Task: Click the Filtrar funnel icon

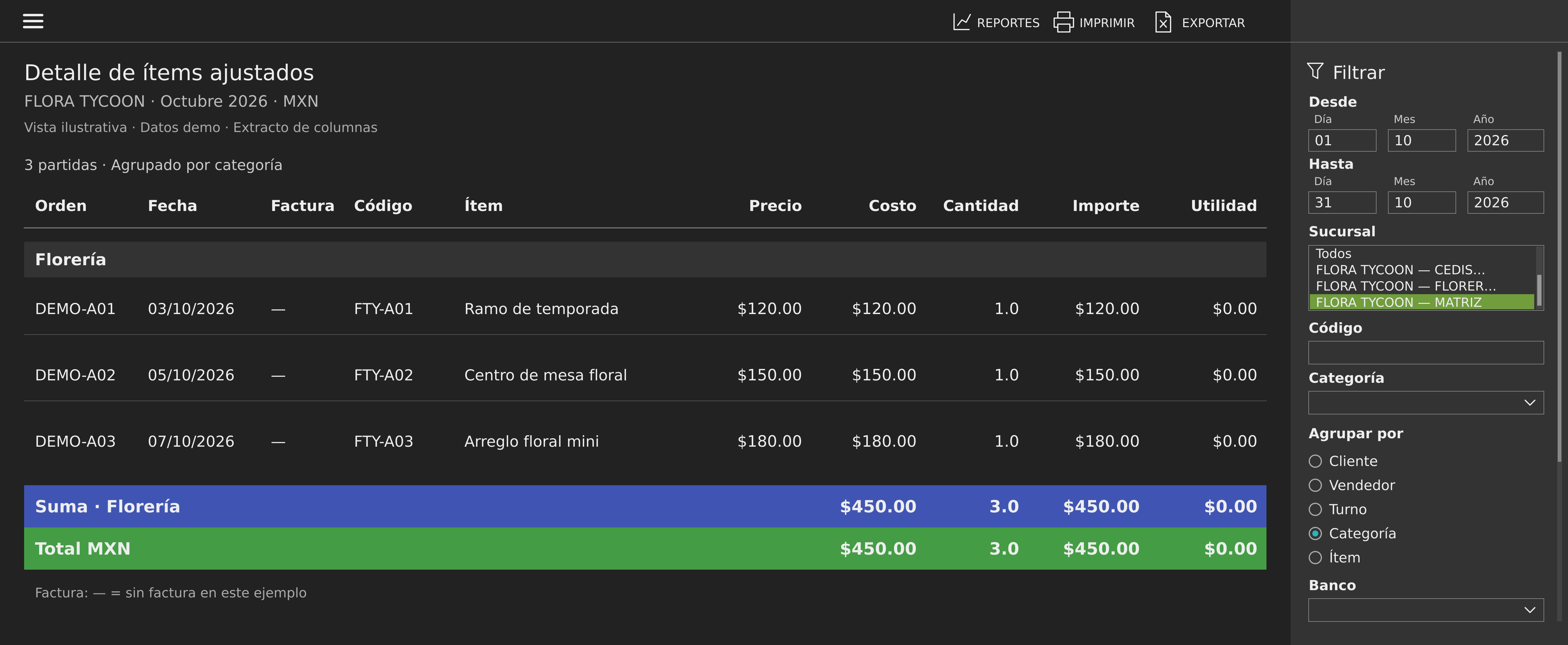Action: click(x=1315, y=71)
